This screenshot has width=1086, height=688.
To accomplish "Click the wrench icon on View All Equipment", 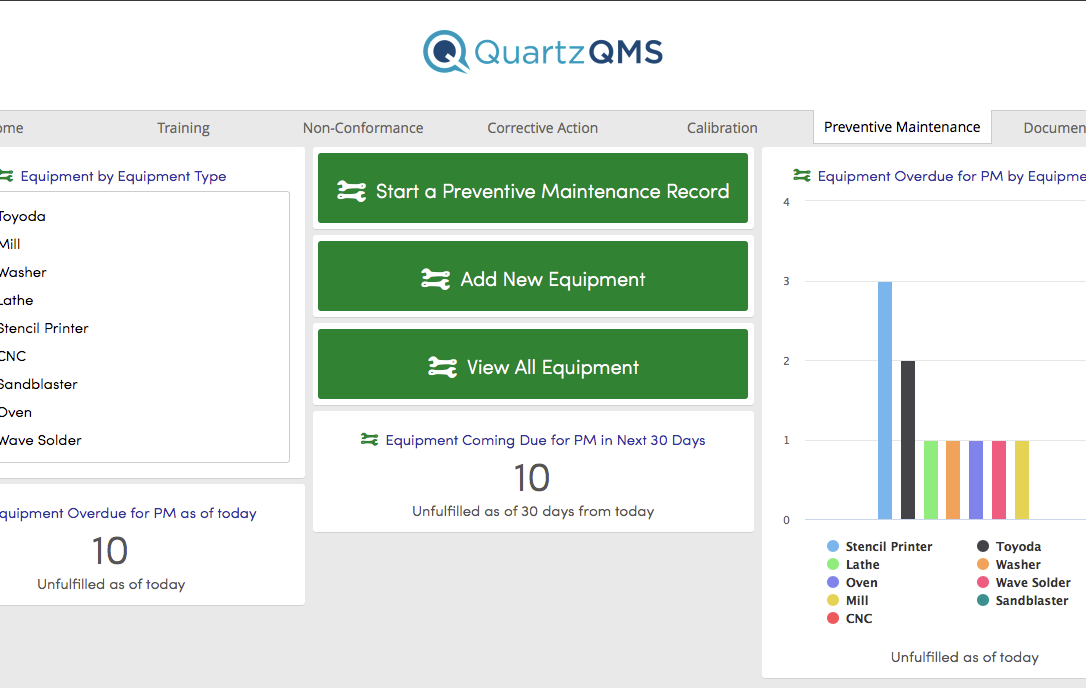I will 443,367.
